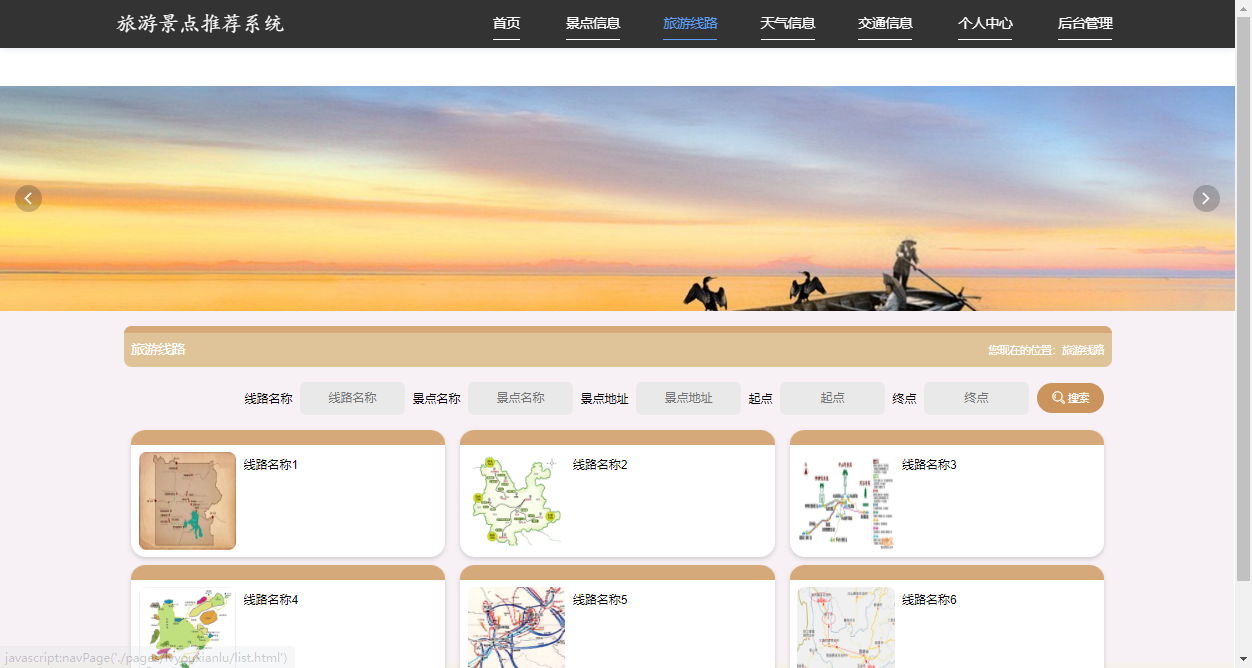Click the next slide arrow on banner
Viewport: 1252px width, 668px height.
coord(1206,198)
